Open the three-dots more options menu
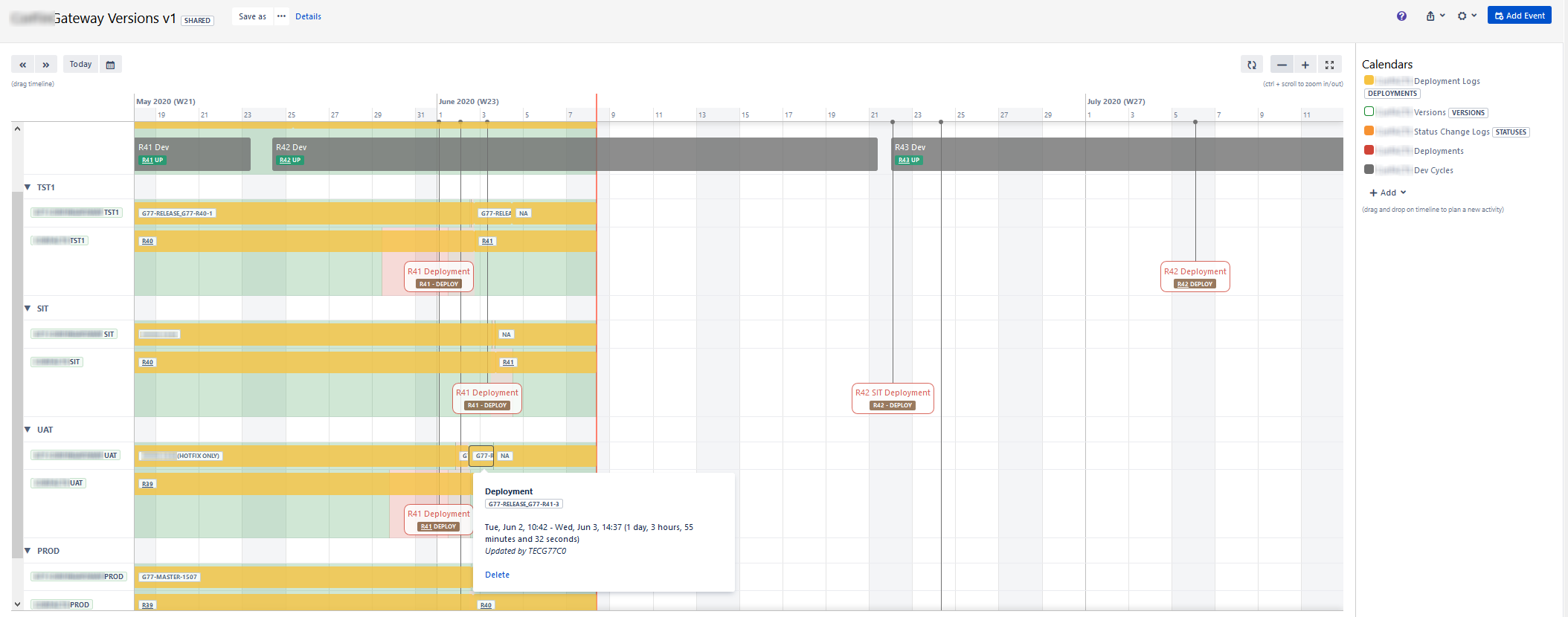Screen dimensions: 1568x617 click(x=281, y=16)
